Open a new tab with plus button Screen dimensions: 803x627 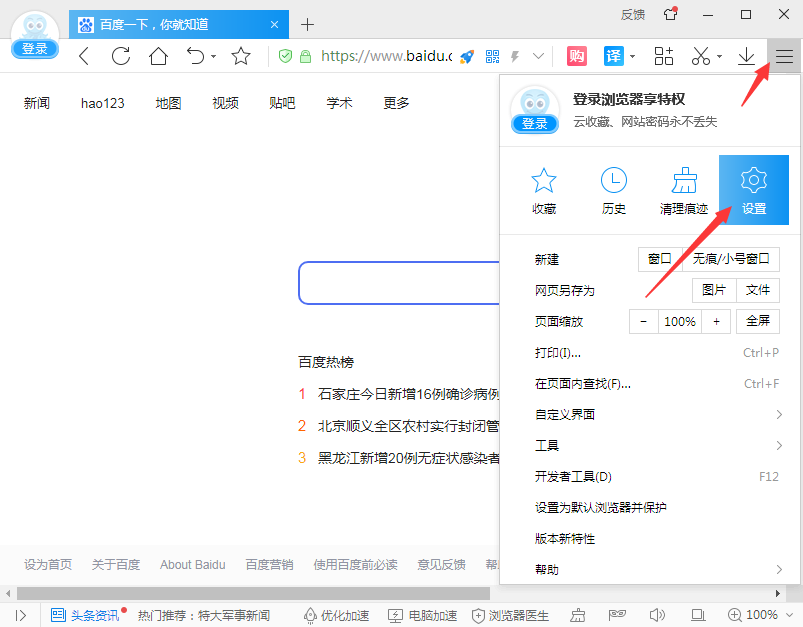coord(307,24)
